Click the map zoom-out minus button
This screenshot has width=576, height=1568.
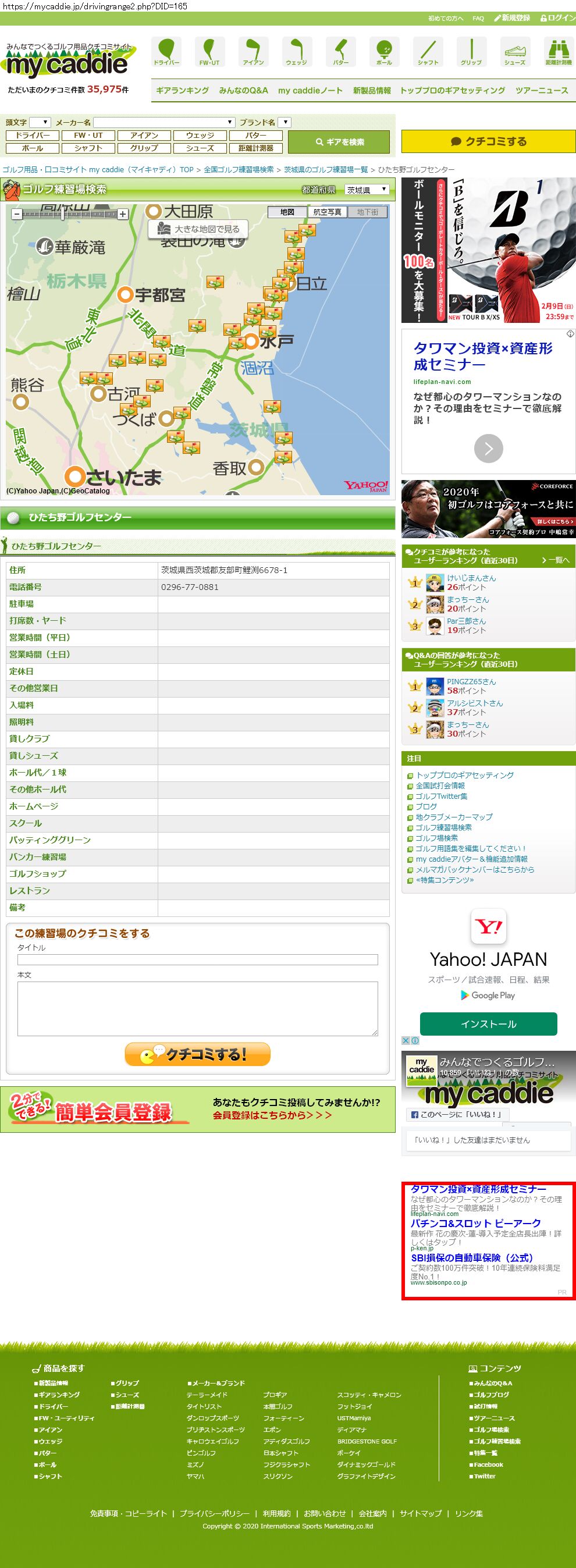click(17, 214)
